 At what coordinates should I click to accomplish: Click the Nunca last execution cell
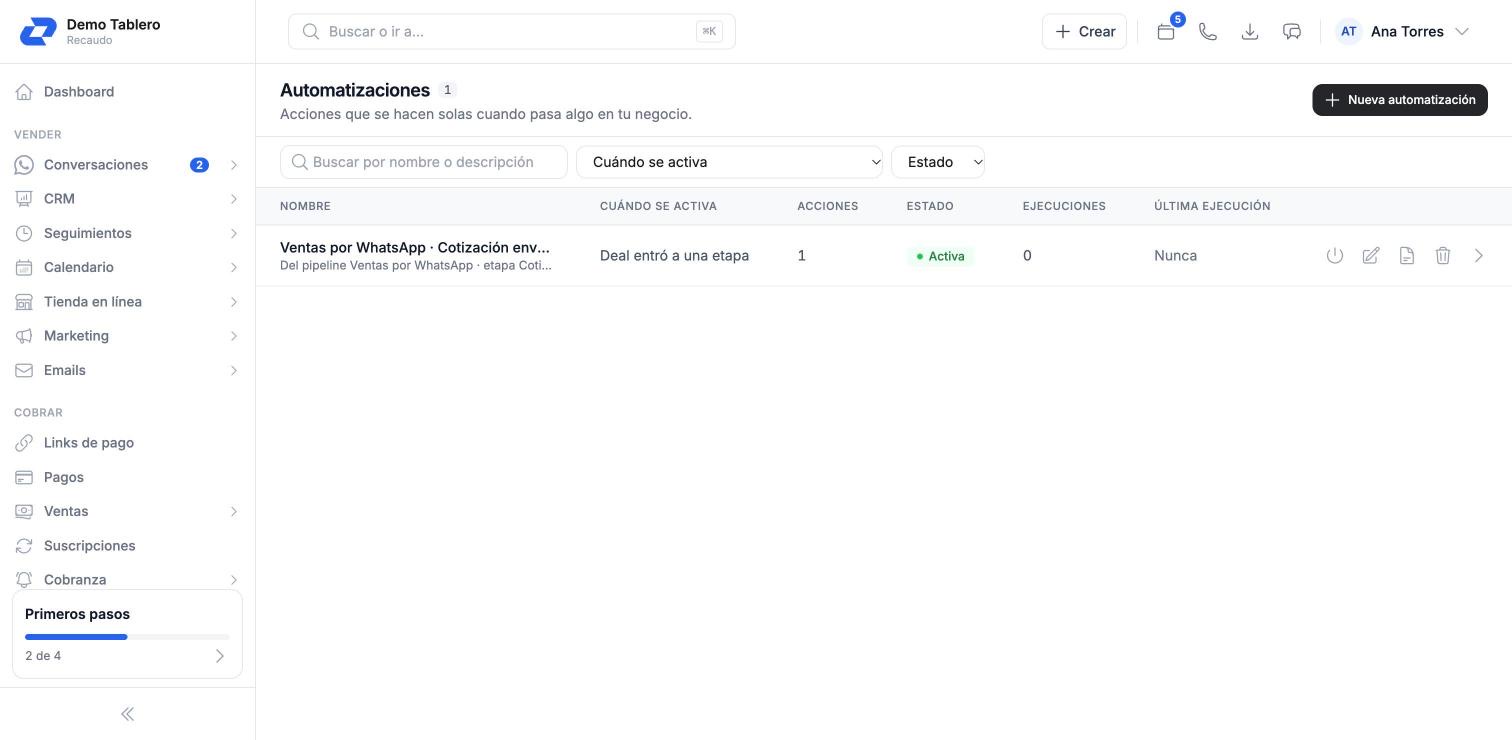pyautogui.click(x=1175, y=256)
